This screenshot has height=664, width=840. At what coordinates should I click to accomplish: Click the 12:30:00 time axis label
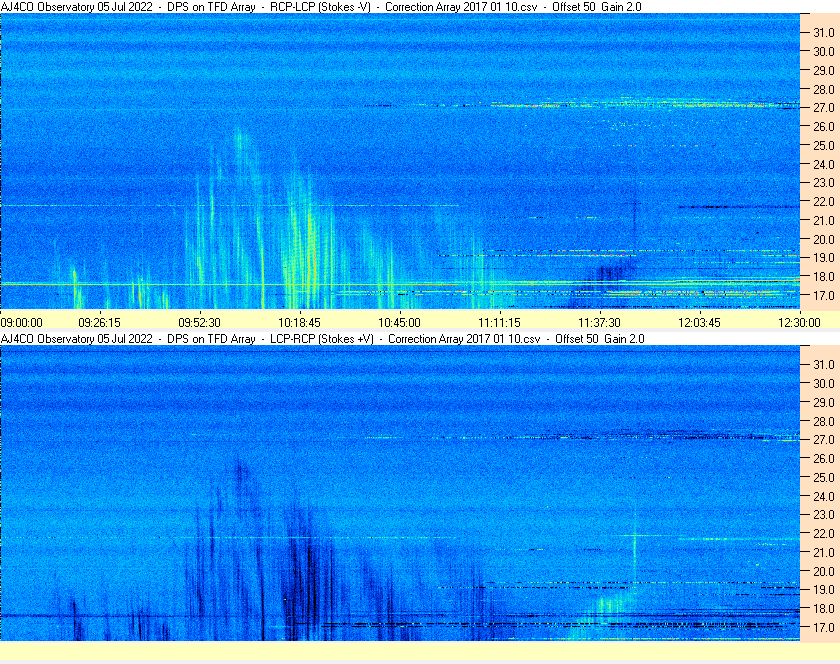(x=799, y=323)
